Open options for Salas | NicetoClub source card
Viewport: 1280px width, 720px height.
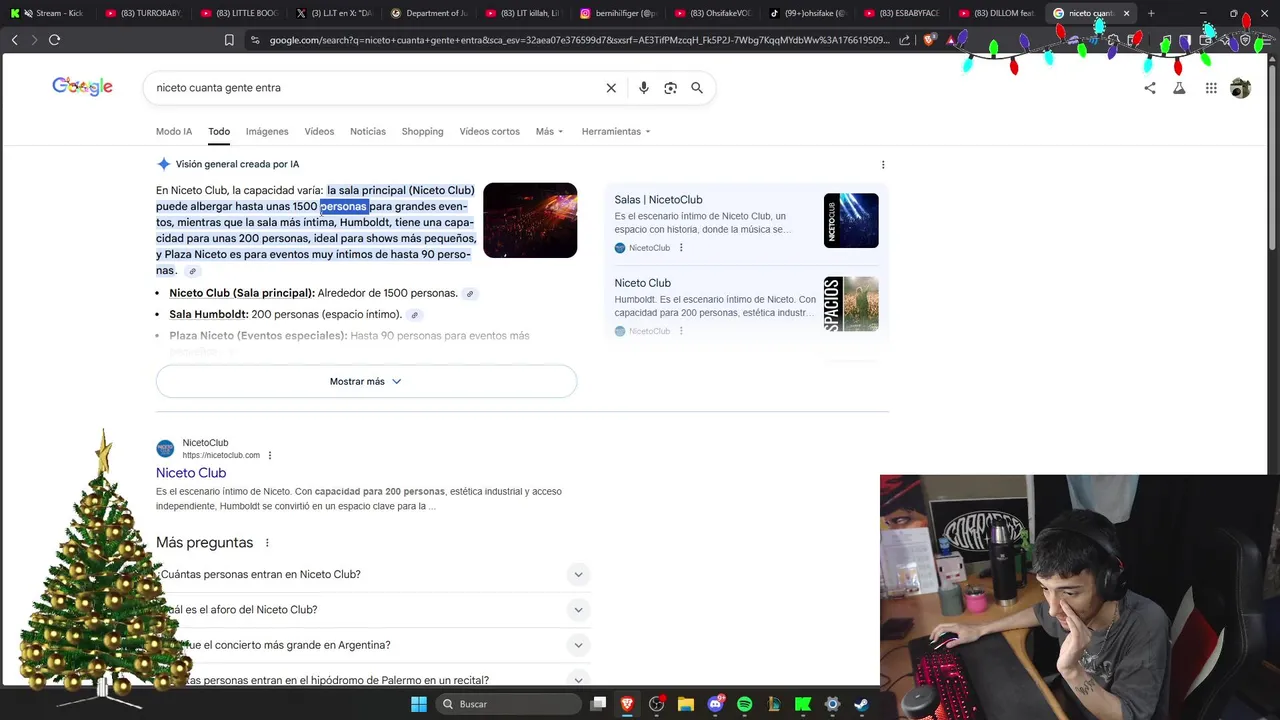[x=681, y=248]
